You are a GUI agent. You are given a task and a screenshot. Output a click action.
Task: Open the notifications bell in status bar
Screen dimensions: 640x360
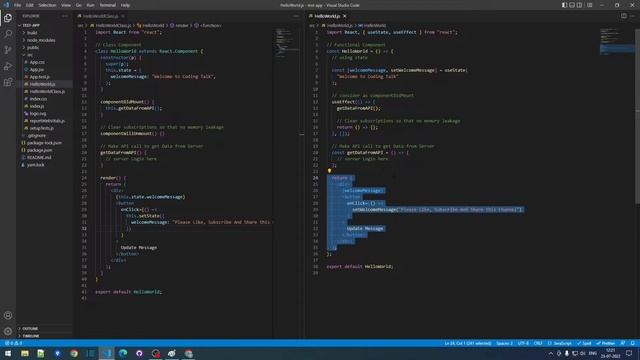(632, 343)
